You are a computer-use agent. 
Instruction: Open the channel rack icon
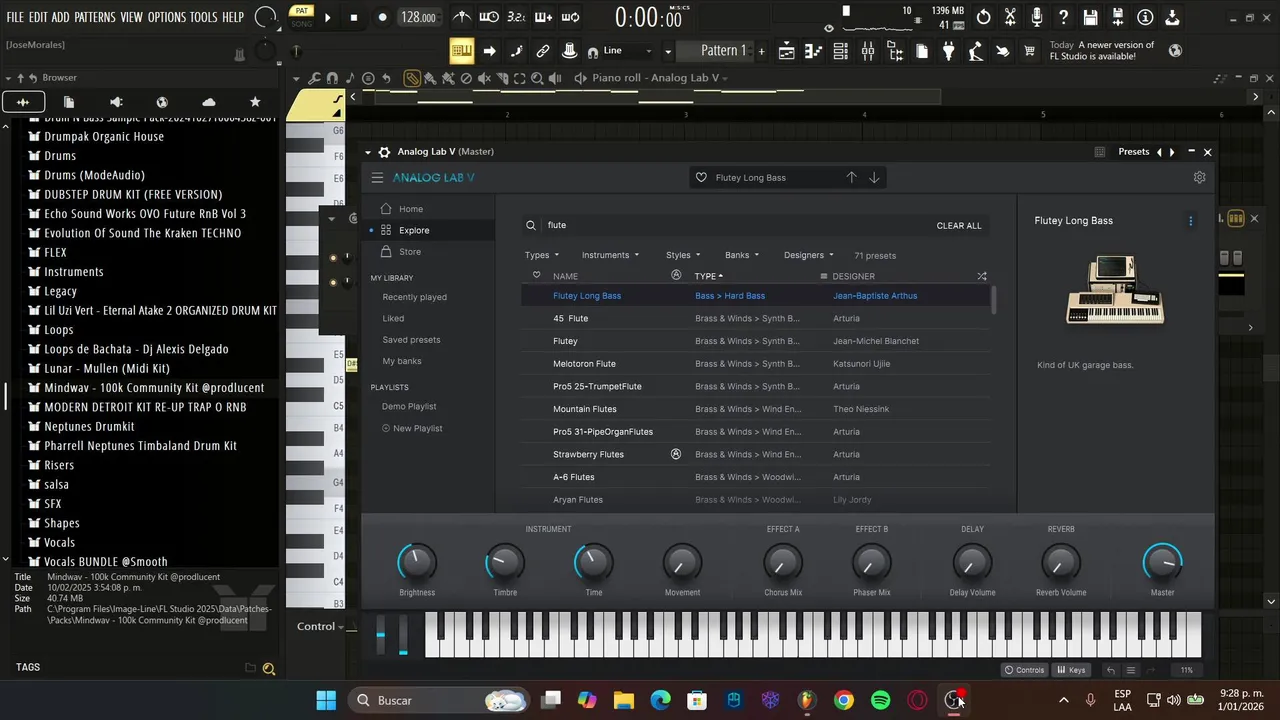(x=840, y=51)
